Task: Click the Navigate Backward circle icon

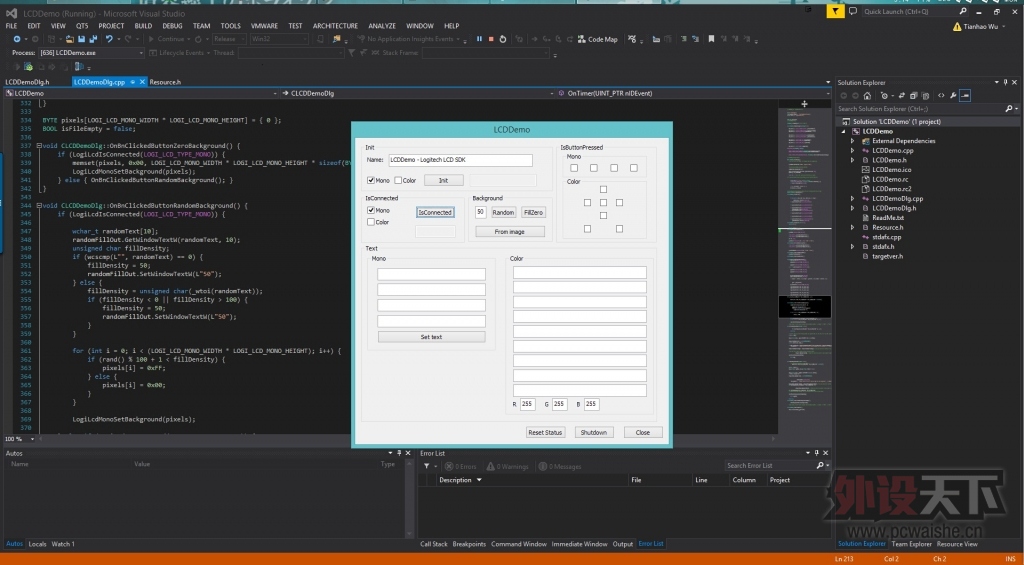Action: [x=17, y=39]
